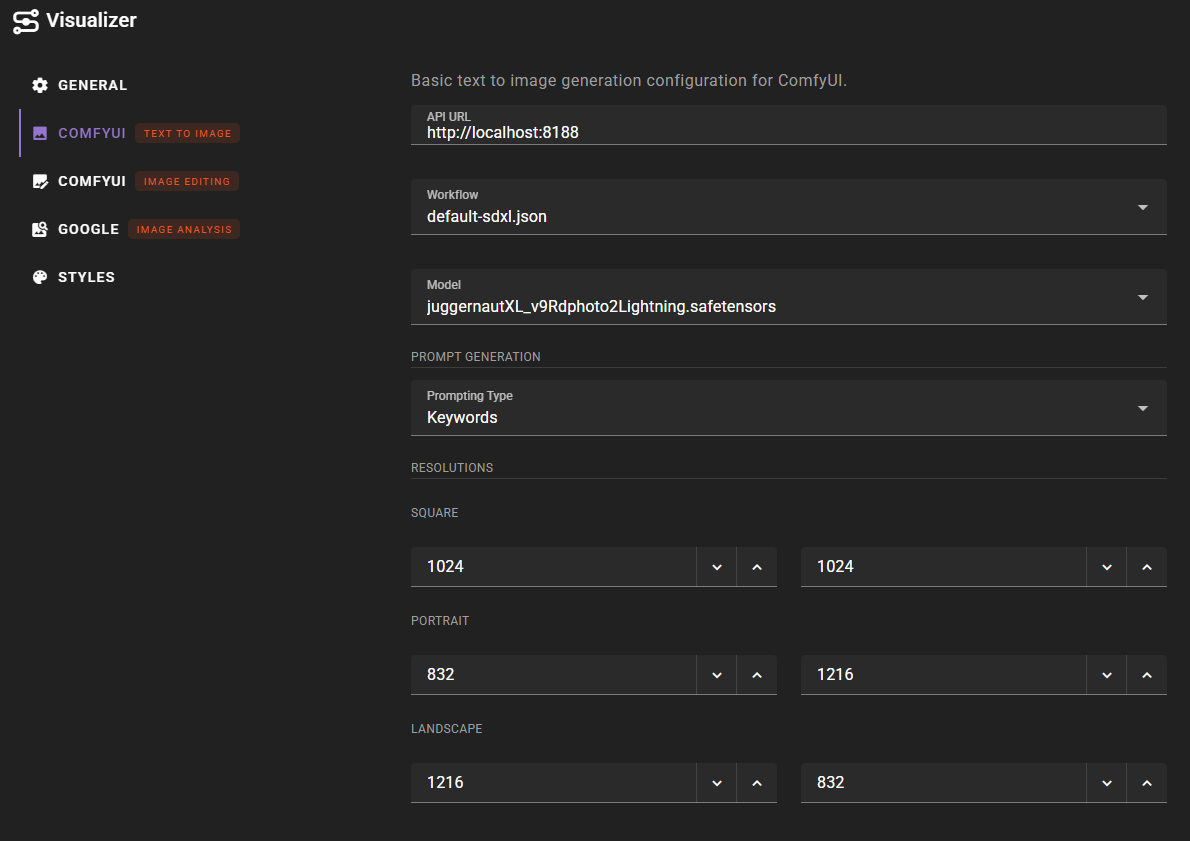Viewport: 1190px width, 841px height.
Task: Decrement the landscape height value 832
Action: pyautogui.click(x=1106, y=782)
